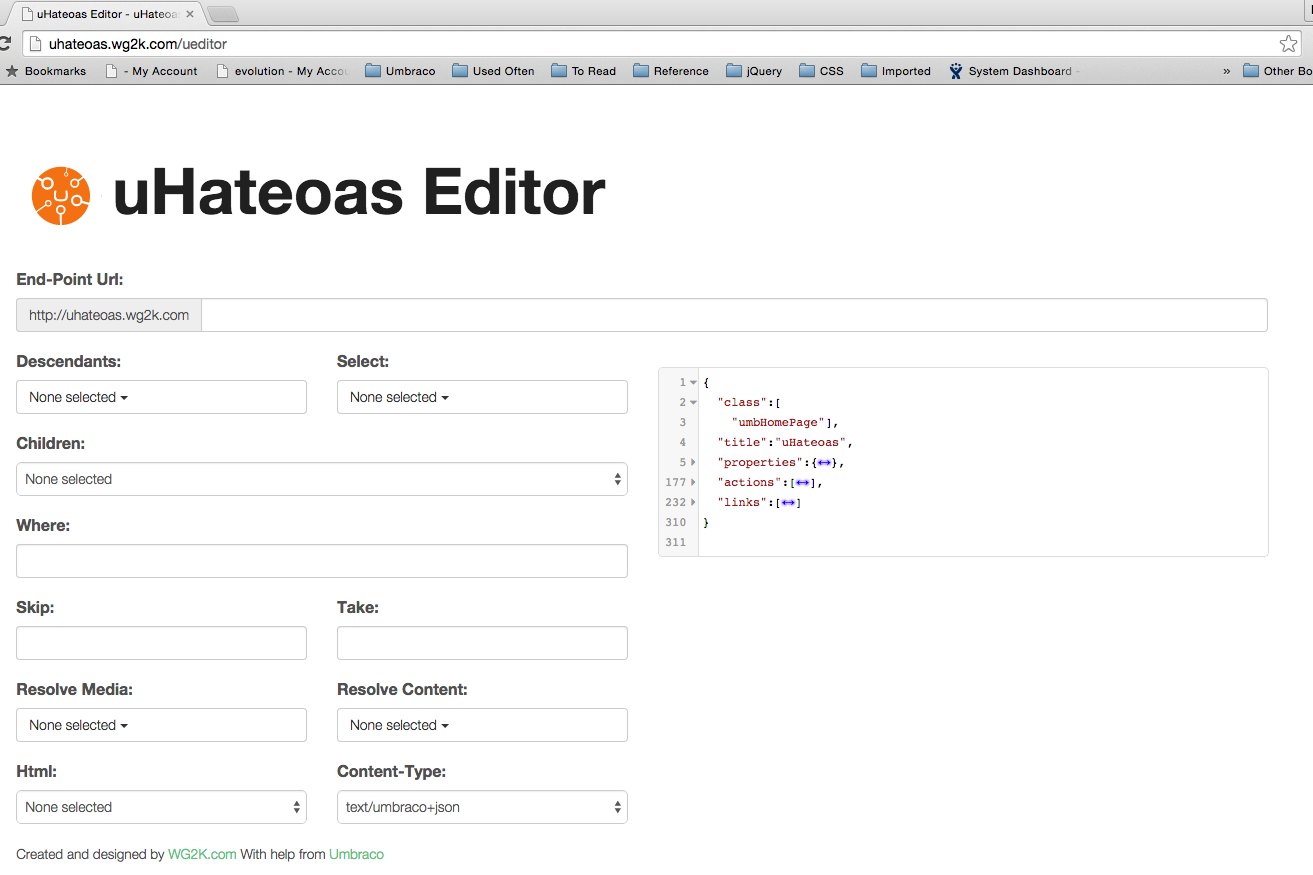Viewport: 1313px width, 875px height.
Task: Click the uHateoas Editor heading
Action: point(359,193)
